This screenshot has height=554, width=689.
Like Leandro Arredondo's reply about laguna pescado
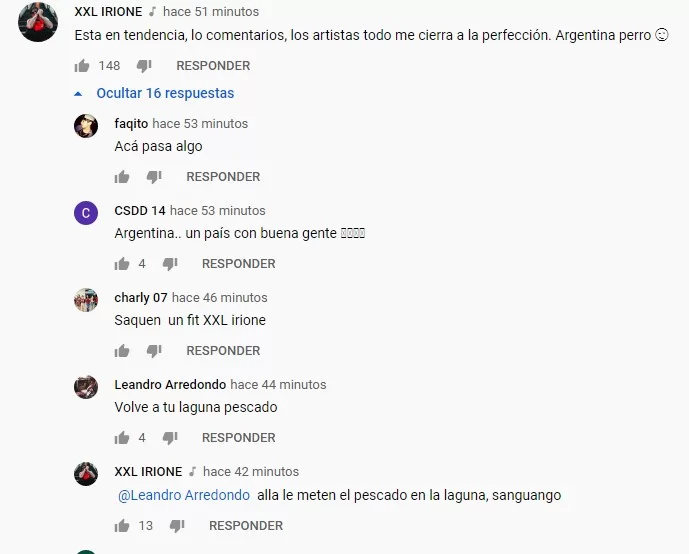[x=122, y=438]
